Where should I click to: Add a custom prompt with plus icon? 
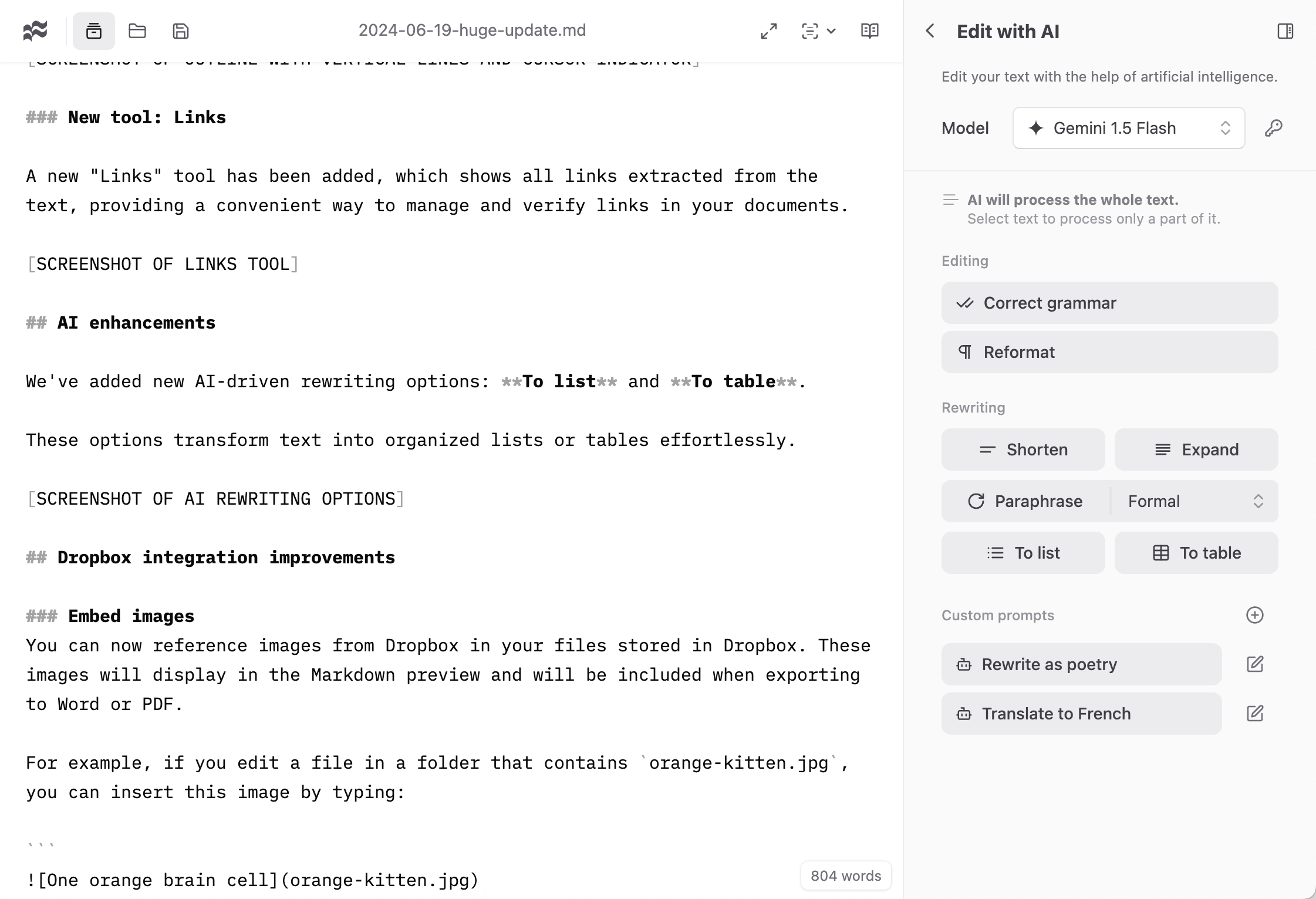pos(1254,615)
